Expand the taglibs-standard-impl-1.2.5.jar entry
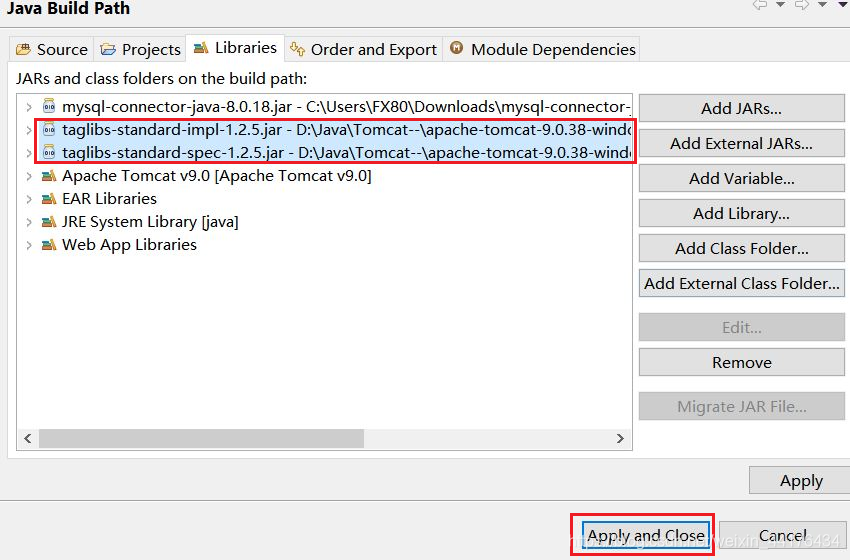This screenshot has height=560, width=850. point(29,130)
